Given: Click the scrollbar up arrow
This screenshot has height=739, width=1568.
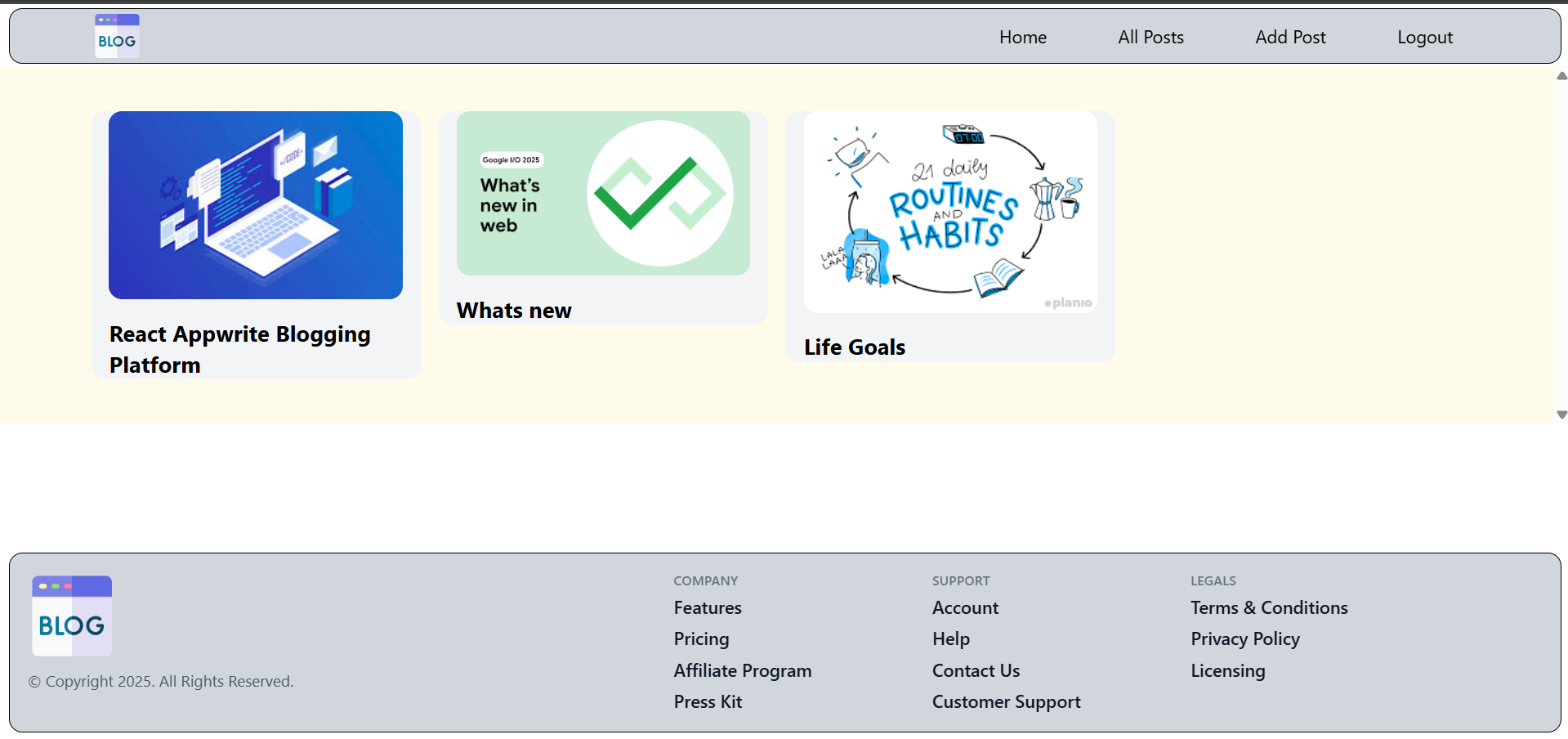Looking at the screenshot, I should tap(1561, 75).
